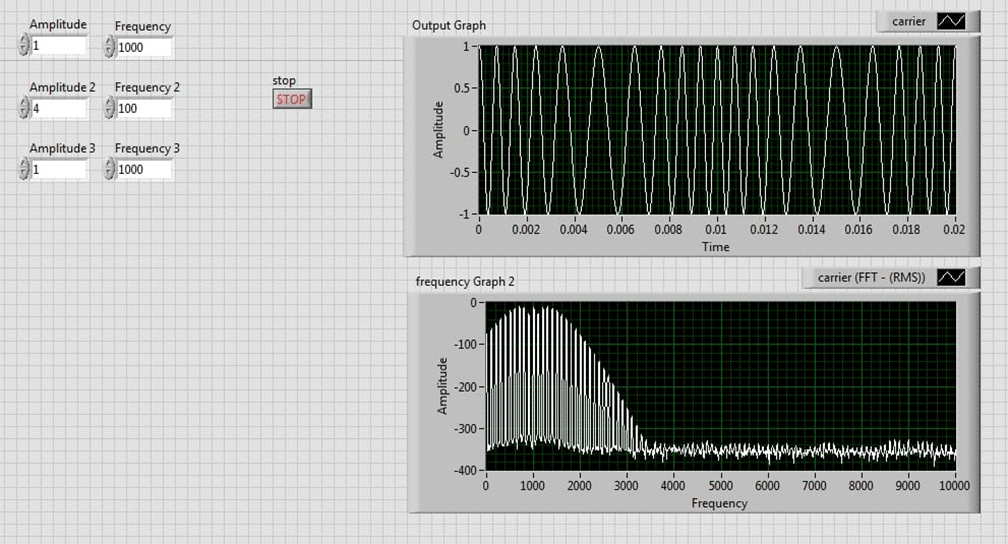Click the 'carrier (FFT - (RMS))' legend label
Image resolution: width=1008 pixels, height=544 pixels.
click(871, 278)
